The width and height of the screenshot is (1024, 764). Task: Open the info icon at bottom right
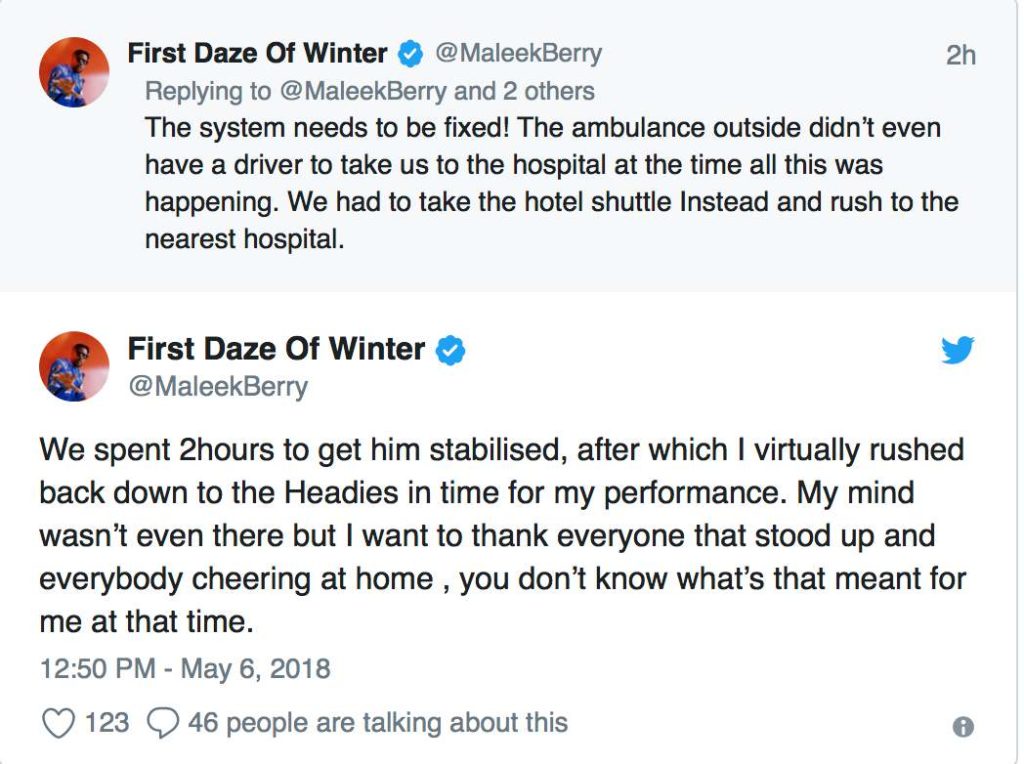[963, 727]
